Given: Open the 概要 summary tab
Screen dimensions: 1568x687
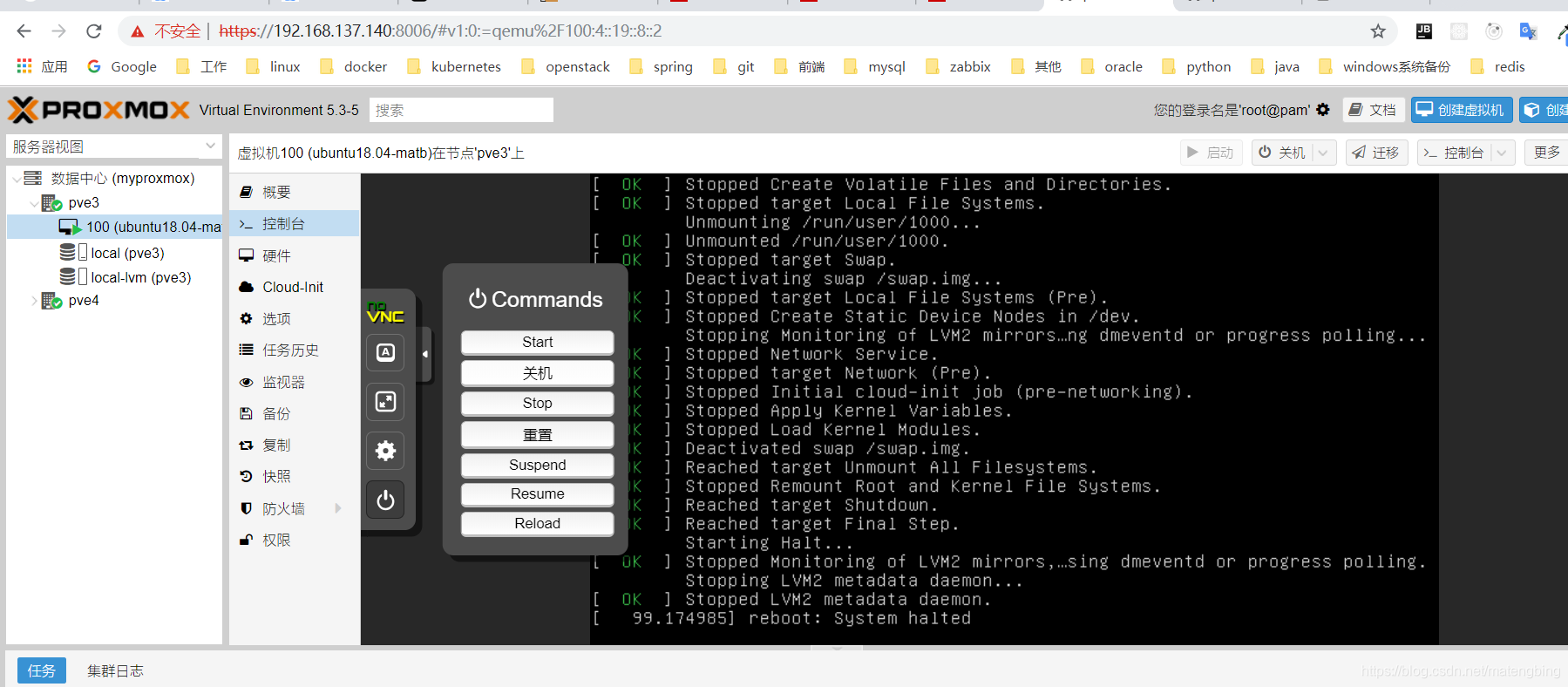Looking at the screenshot, I should (x=295, y=192).
